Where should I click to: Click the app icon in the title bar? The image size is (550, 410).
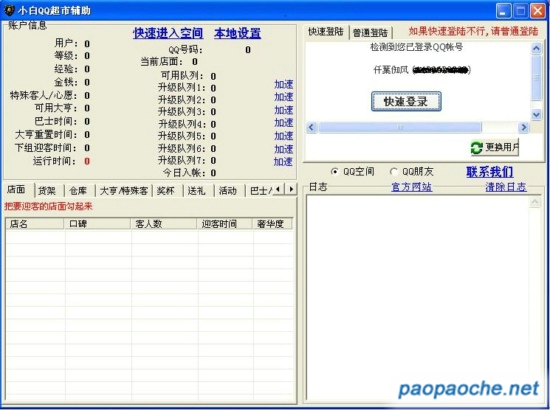tap(9, 11)
